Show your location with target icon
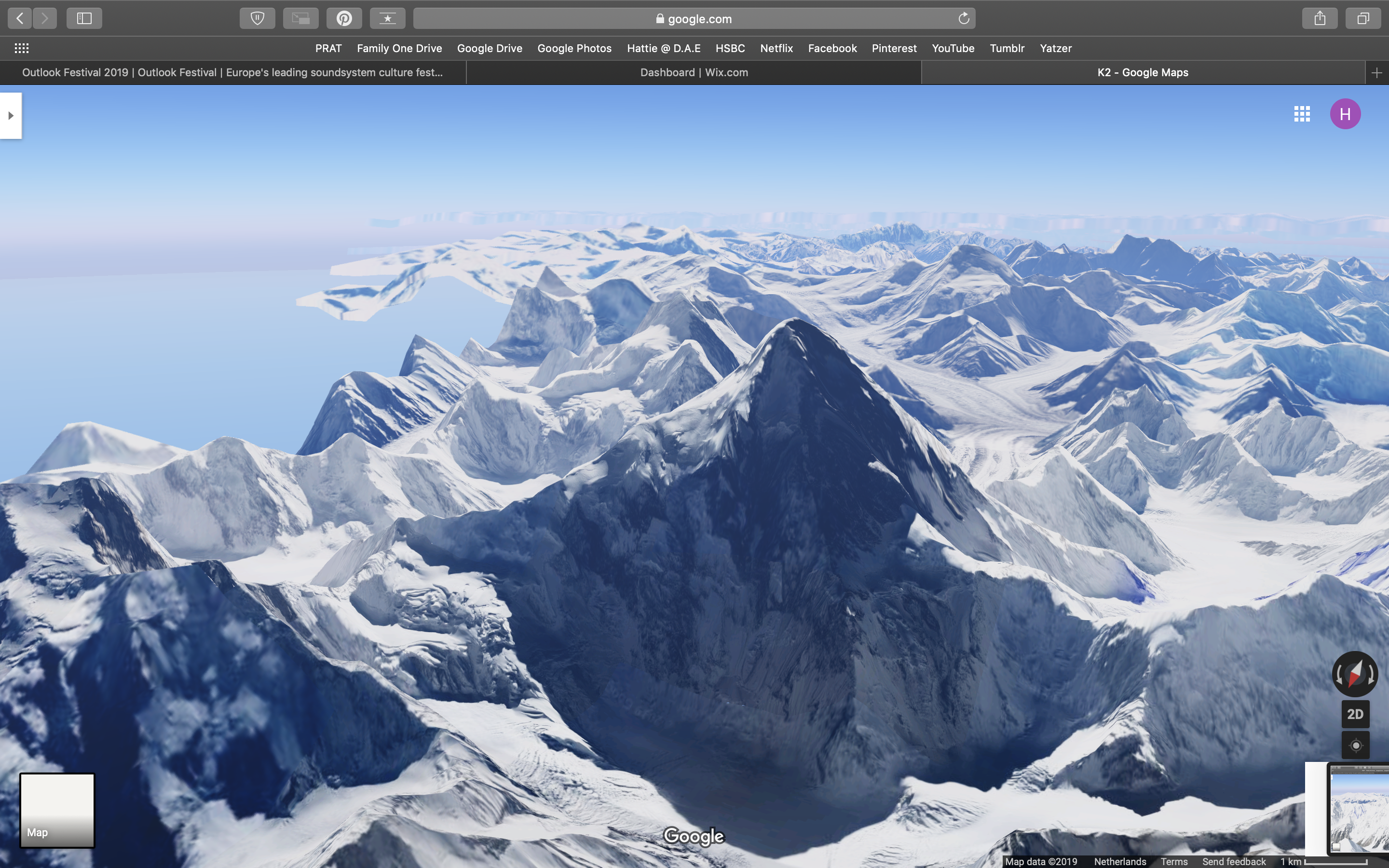1389x868 pixels. coord(1355,745)
